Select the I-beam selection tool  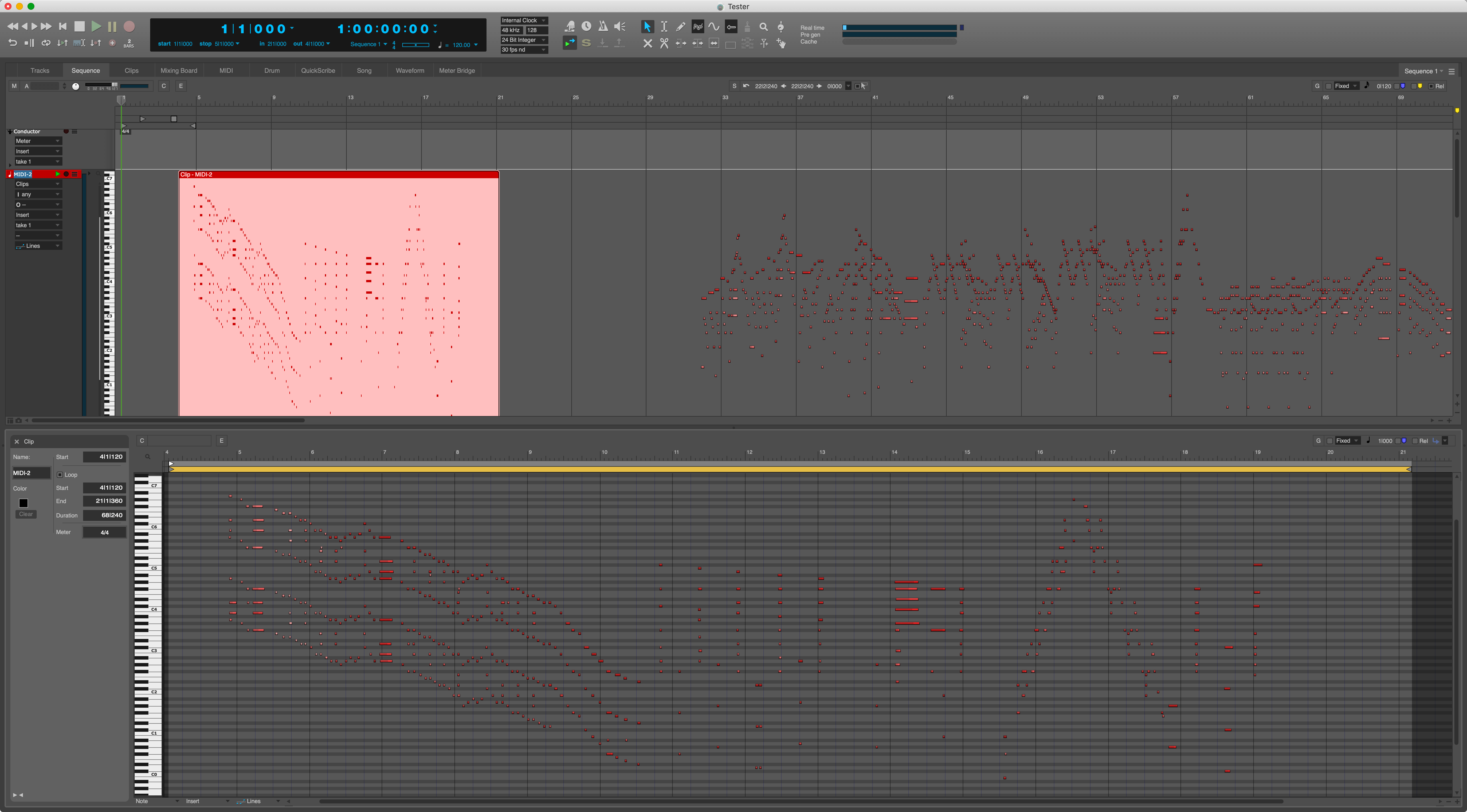coord(664,27)
